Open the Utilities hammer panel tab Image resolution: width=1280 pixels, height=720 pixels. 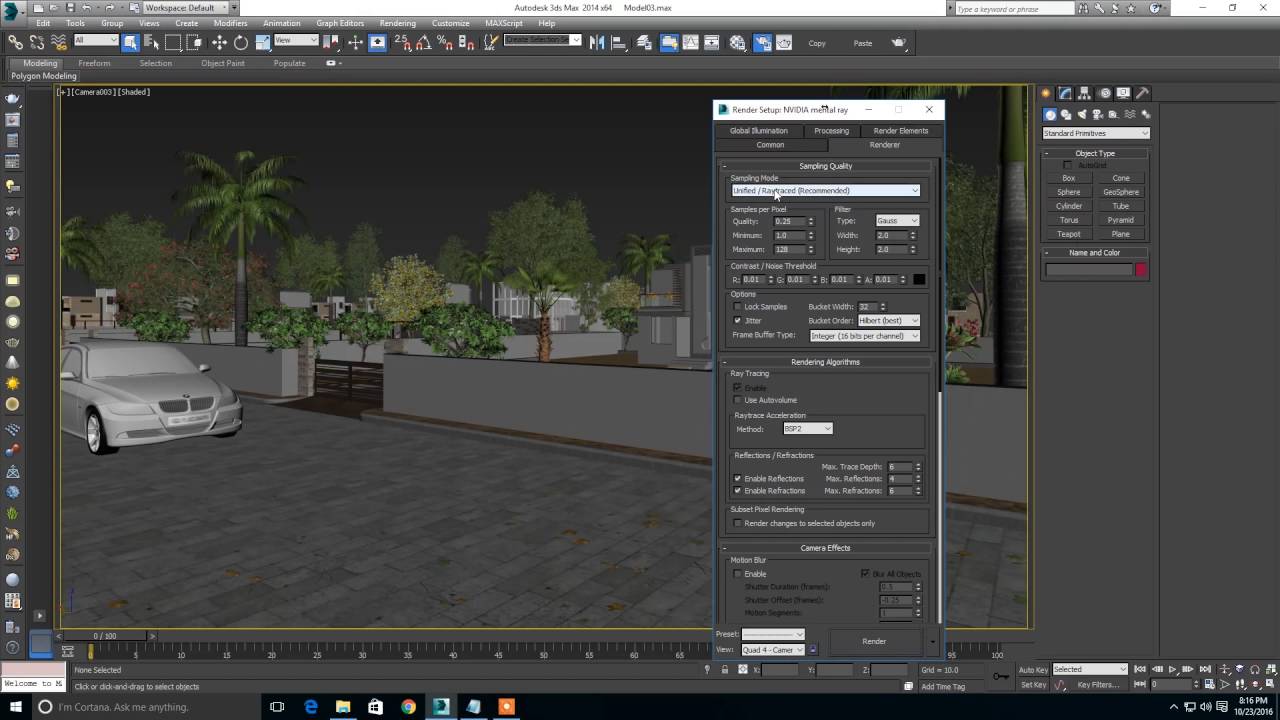pyautogui.click(x=1142, y=93)
